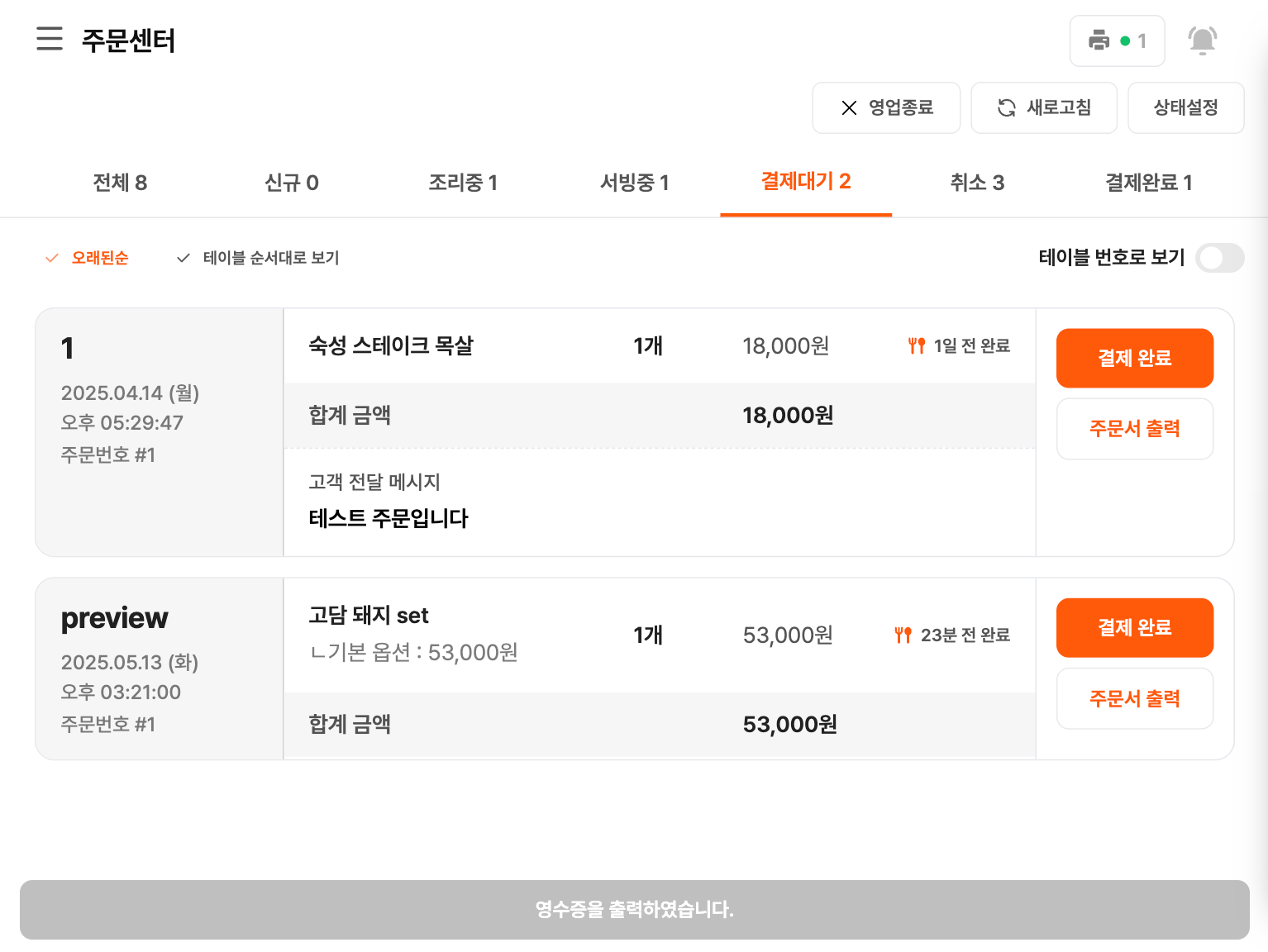This screenshot has height=952, width=1268.
Task: Click 23분 전 완료 status text
Action: [x=965, y=635]
